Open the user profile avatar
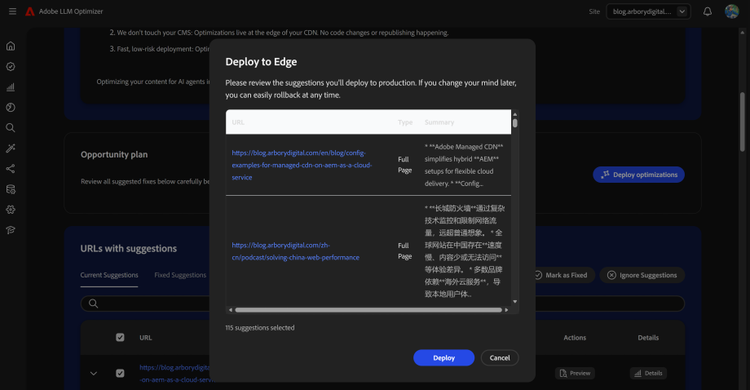The image size is (750, 390). click(x=731, y=11)
